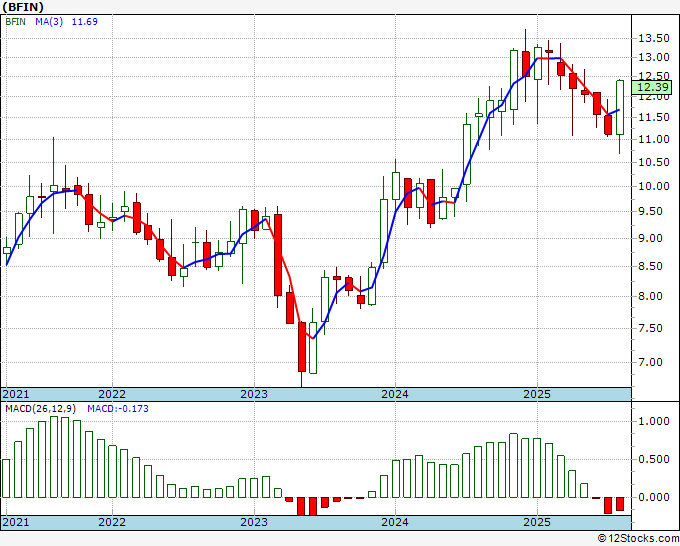Click 2024 on the price chart time axis
The height and width of the screenshot is (546, 680).
(395, 394)
